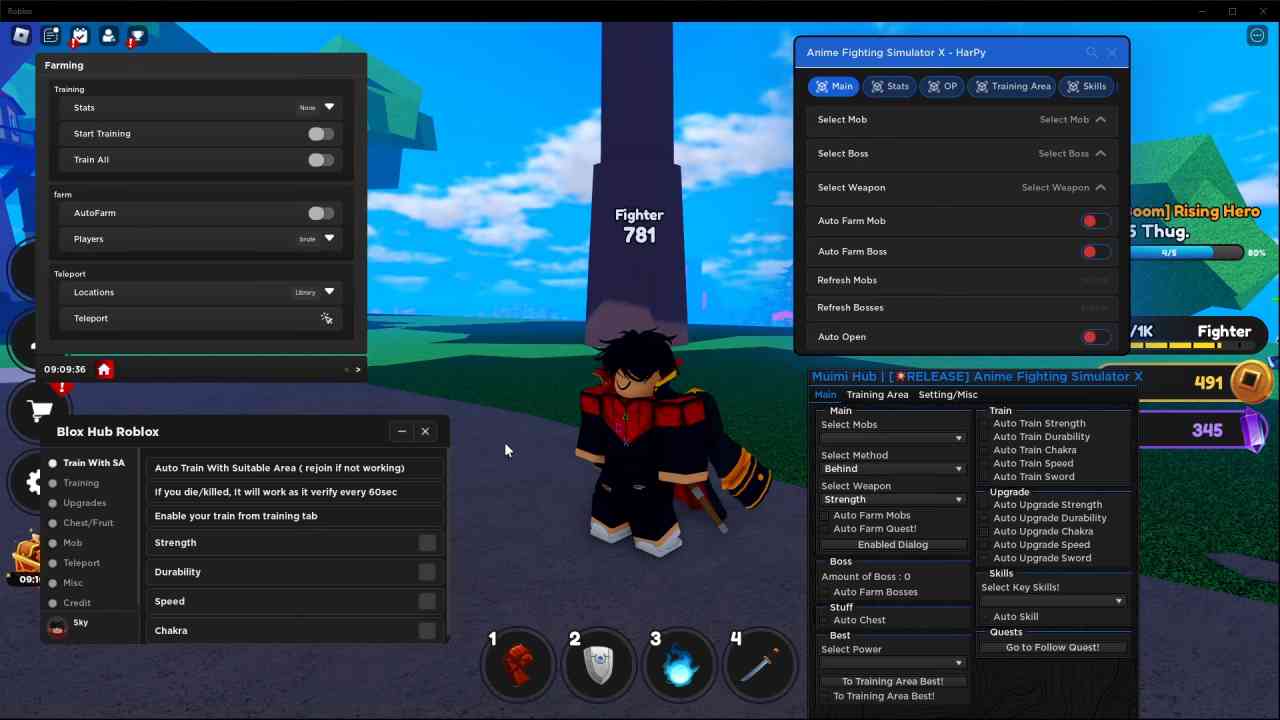Check the Strength box in Blox Hub
The width and height of the screenshot is (1280, 720).
427,543
